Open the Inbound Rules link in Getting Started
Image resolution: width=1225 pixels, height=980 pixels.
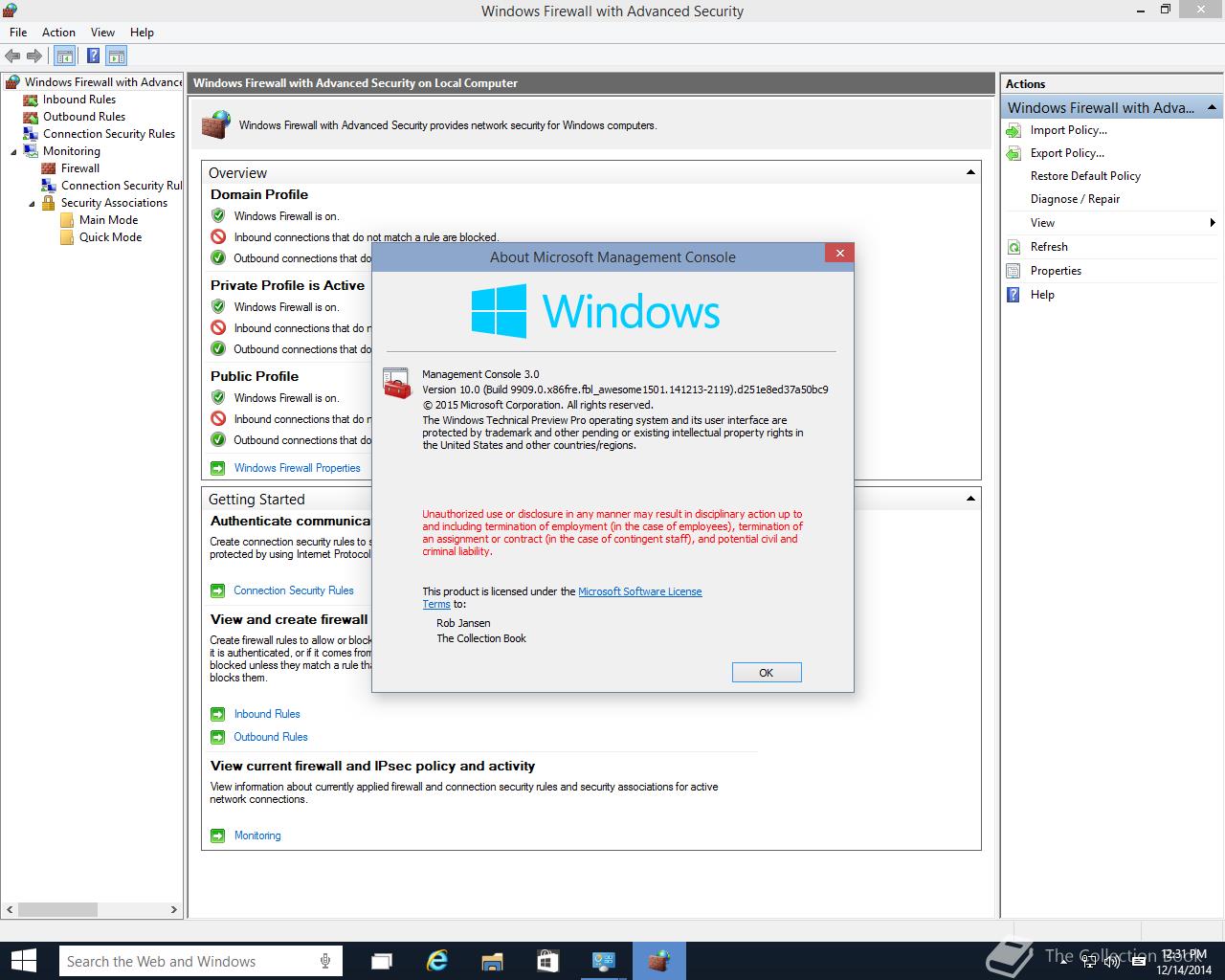click(267, 714)
